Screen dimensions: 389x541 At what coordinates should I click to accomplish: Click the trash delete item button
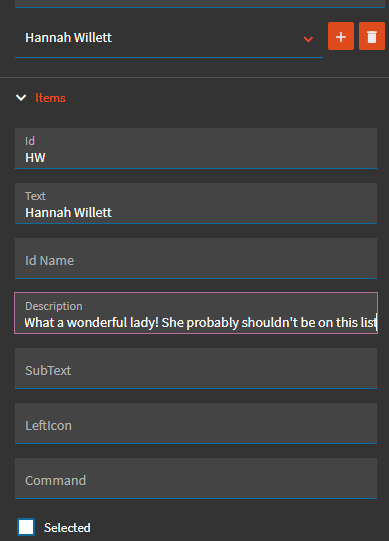point(372,36)
